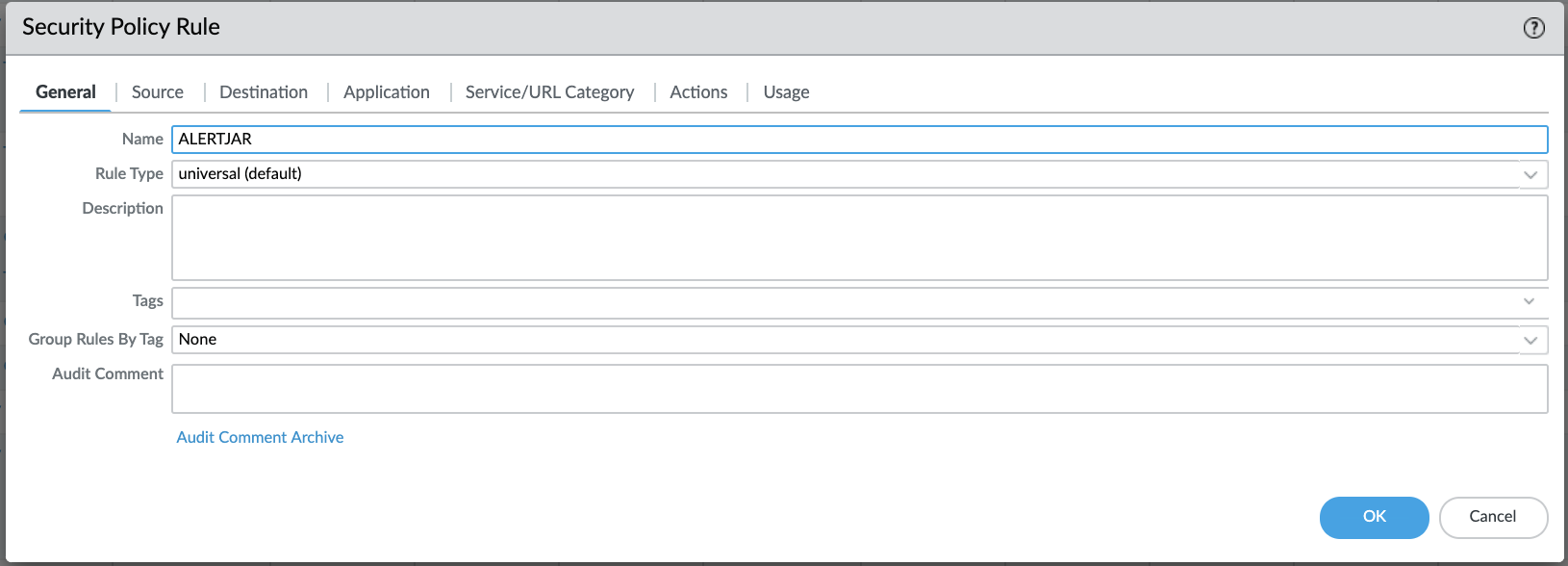
Task: Open the Service/URL Category tab
Action: 549,92
